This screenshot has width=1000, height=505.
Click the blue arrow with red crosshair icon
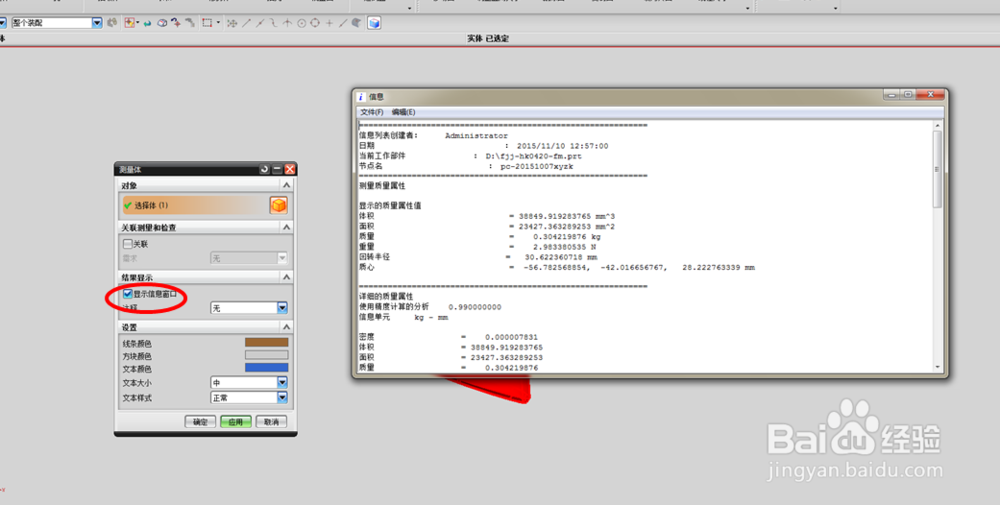point(176,23)
